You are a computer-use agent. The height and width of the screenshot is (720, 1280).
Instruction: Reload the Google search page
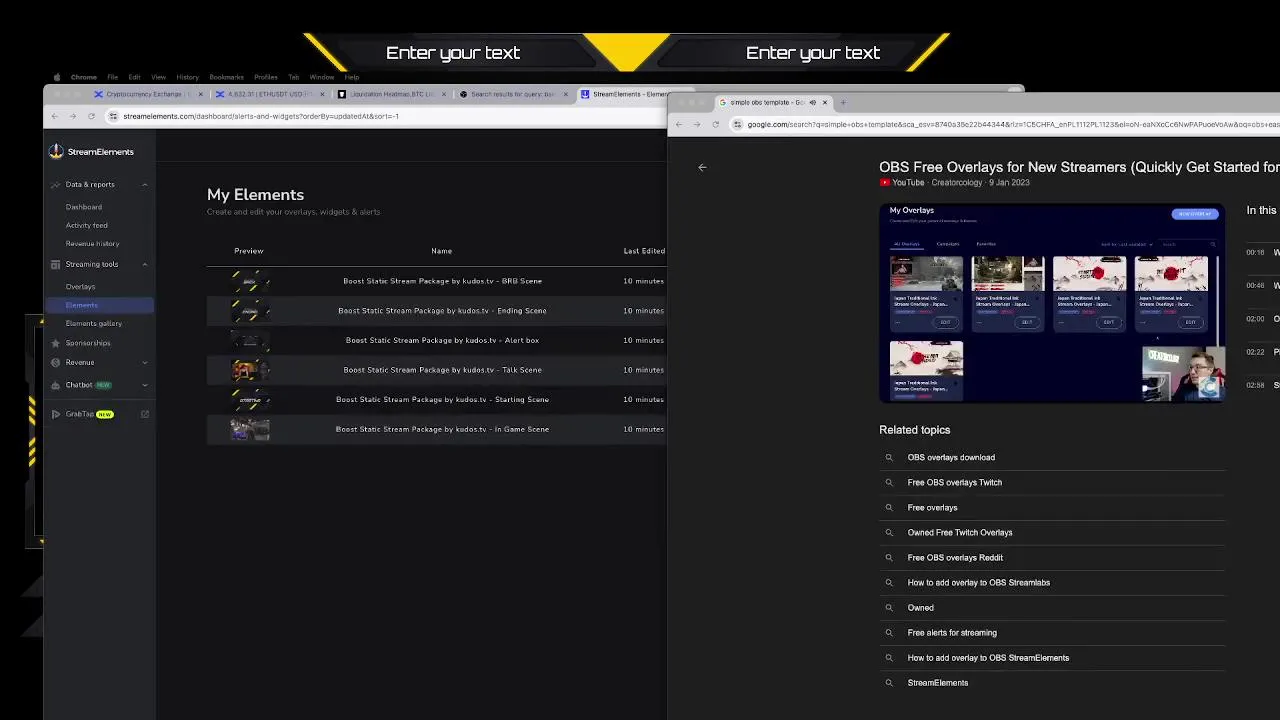point(715,124)
